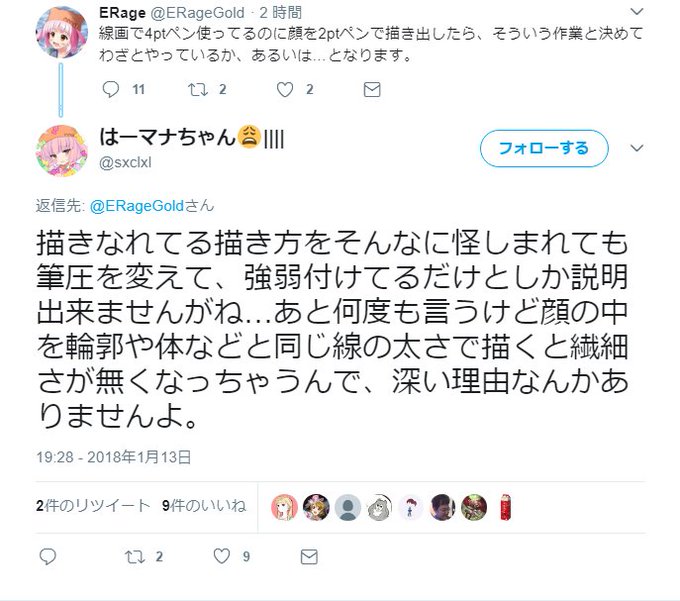Click the red bottle liker avatar
This screenshot has width=680, height=601.
(x=505, y=507)
